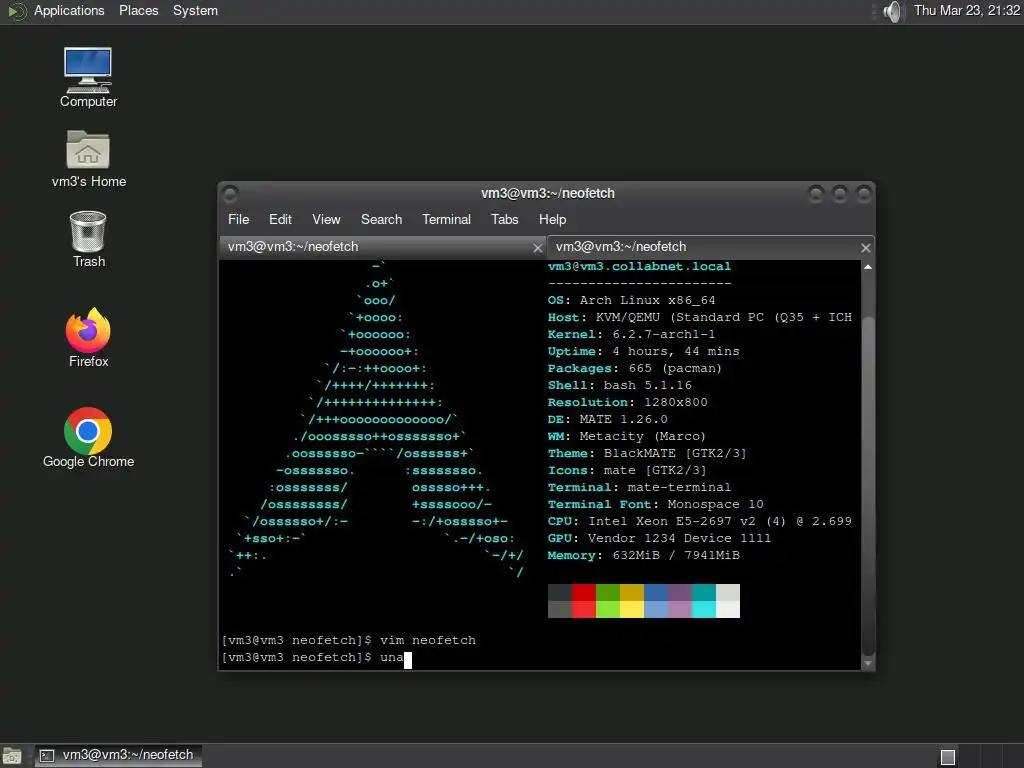The width and height of the screenshot is (1024, 768).
Task: Close the terminal window
Action: tap(863, 193)
